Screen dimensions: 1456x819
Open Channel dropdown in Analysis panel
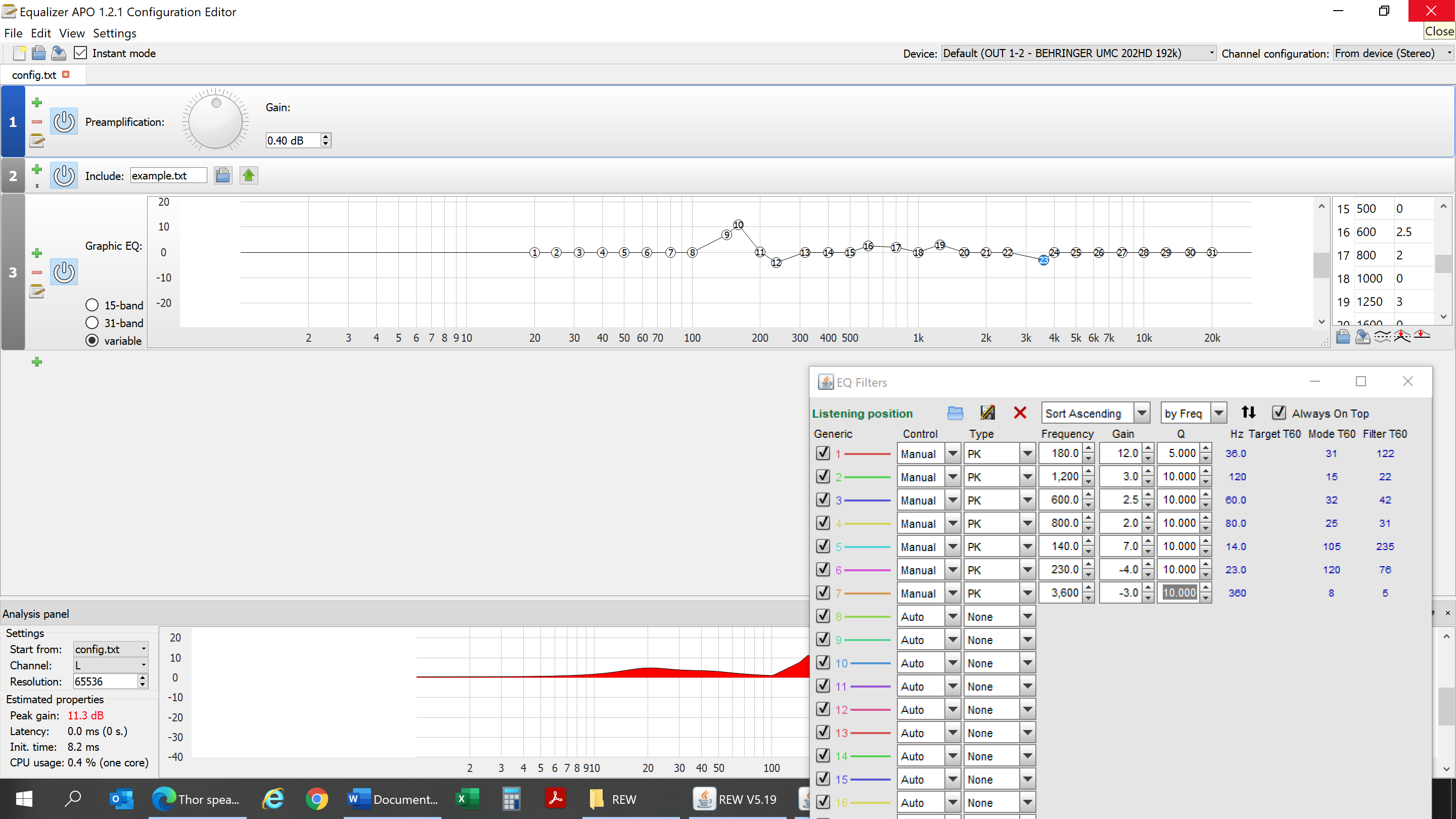[111, 665]
